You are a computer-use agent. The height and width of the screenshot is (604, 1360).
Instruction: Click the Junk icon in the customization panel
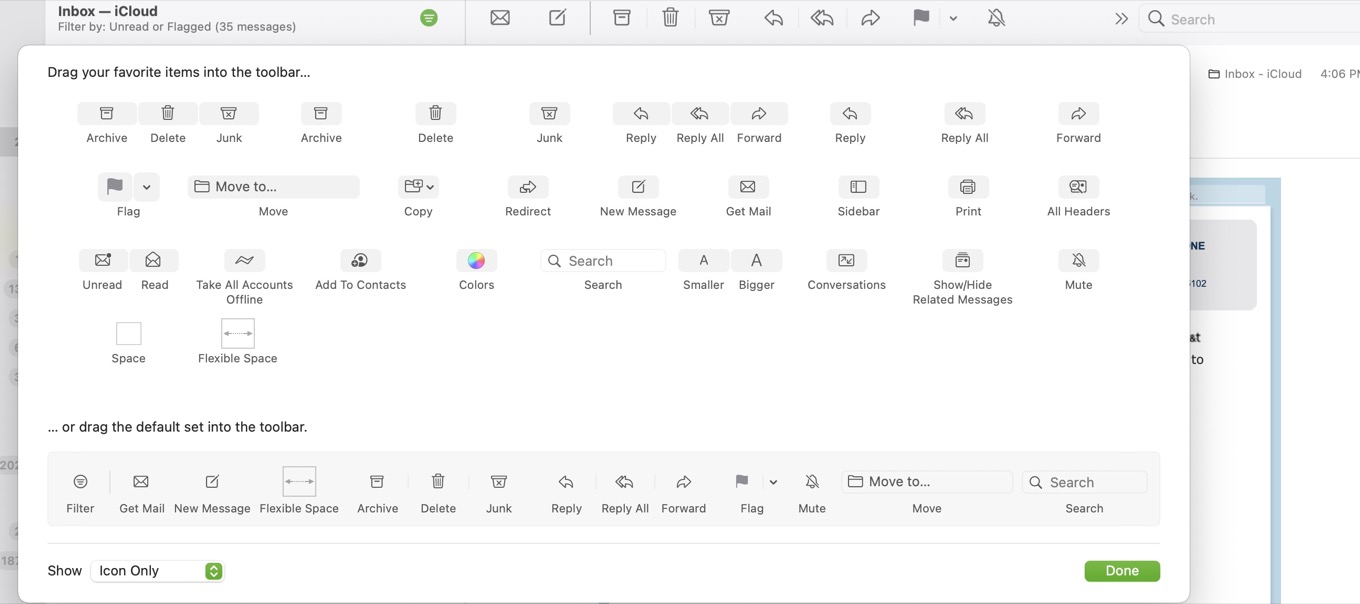pyautogui.click(x=229, y=113)
